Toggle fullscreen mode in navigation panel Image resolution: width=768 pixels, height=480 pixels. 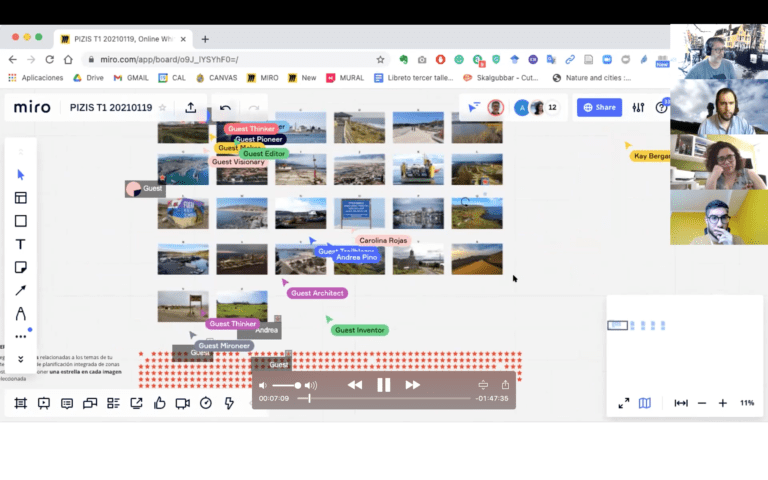point(624,403)
